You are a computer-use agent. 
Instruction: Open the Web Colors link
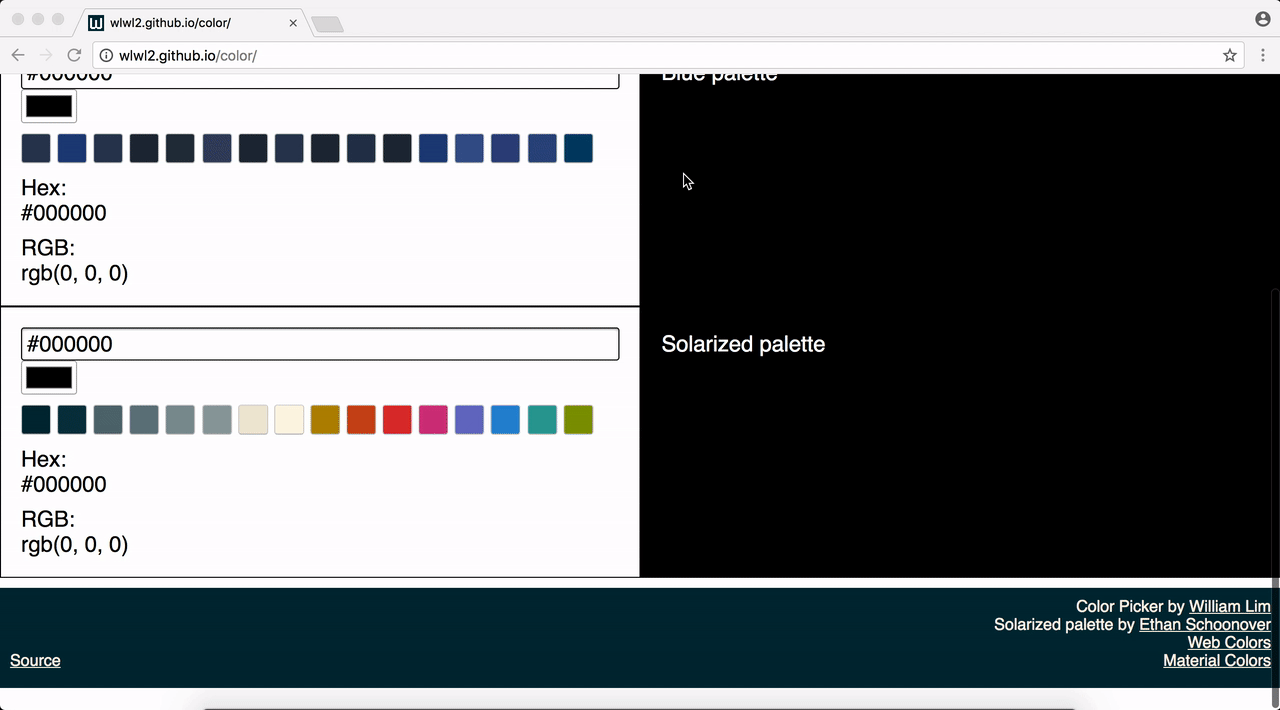[x=1229, y=642]
